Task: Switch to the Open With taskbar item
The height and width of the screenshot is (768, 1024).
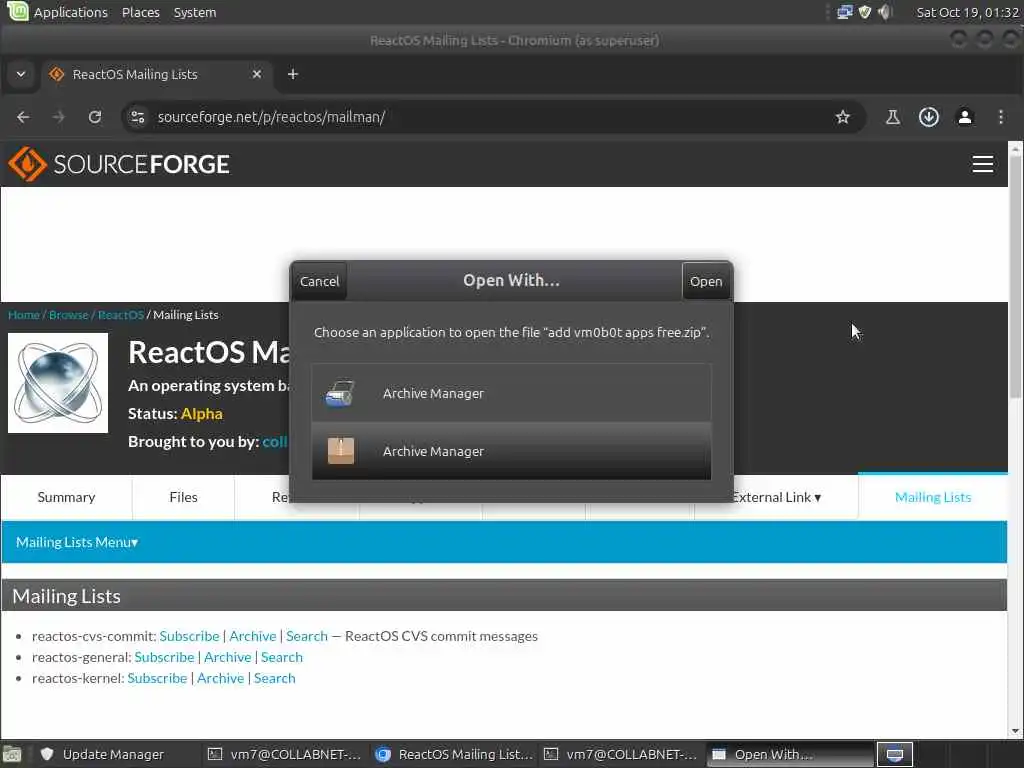Action: pos(790,754)
